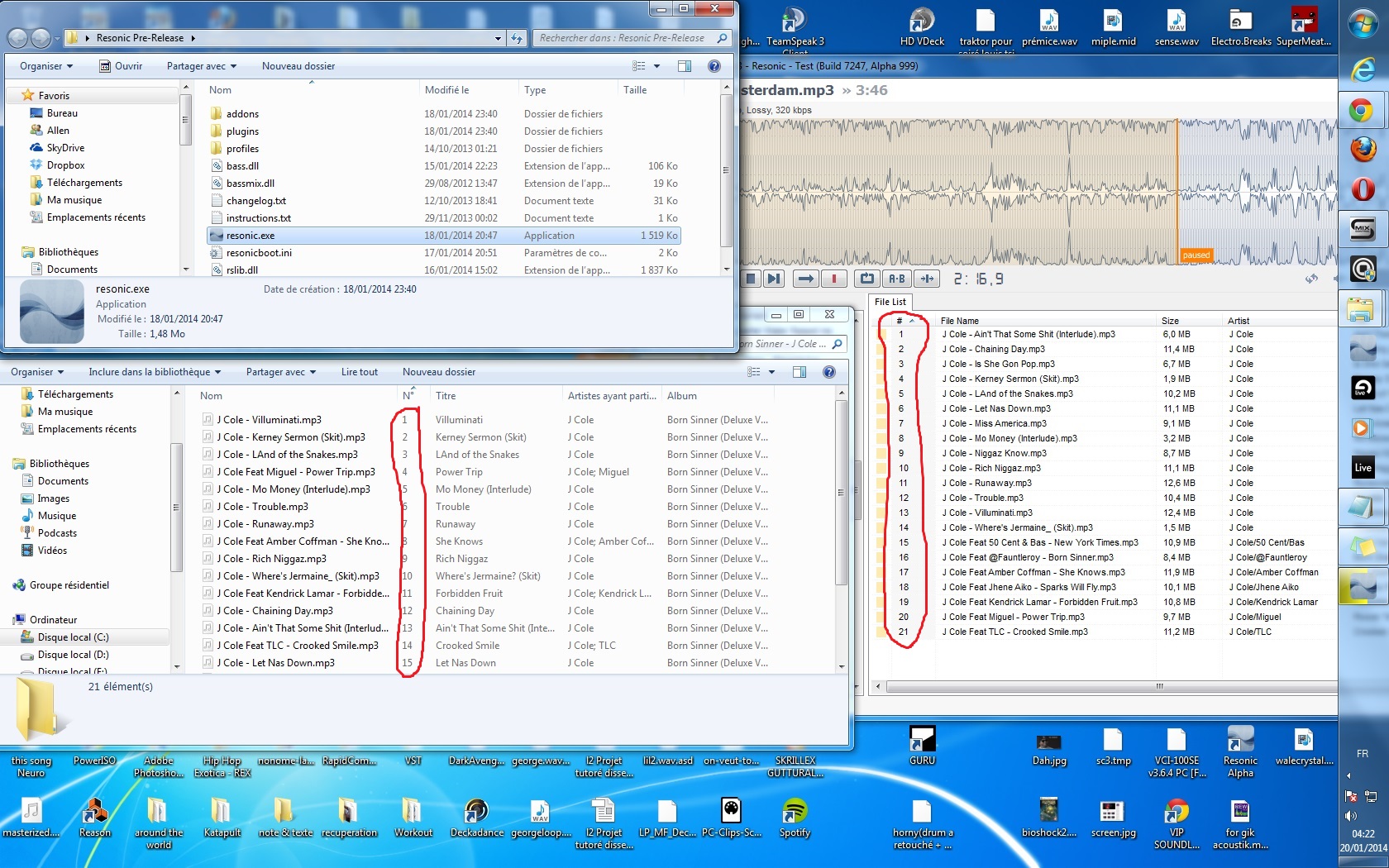The height and width of the screenshot is (868, 1389).
Task: Open the File List tab
Action: (890, 302)
